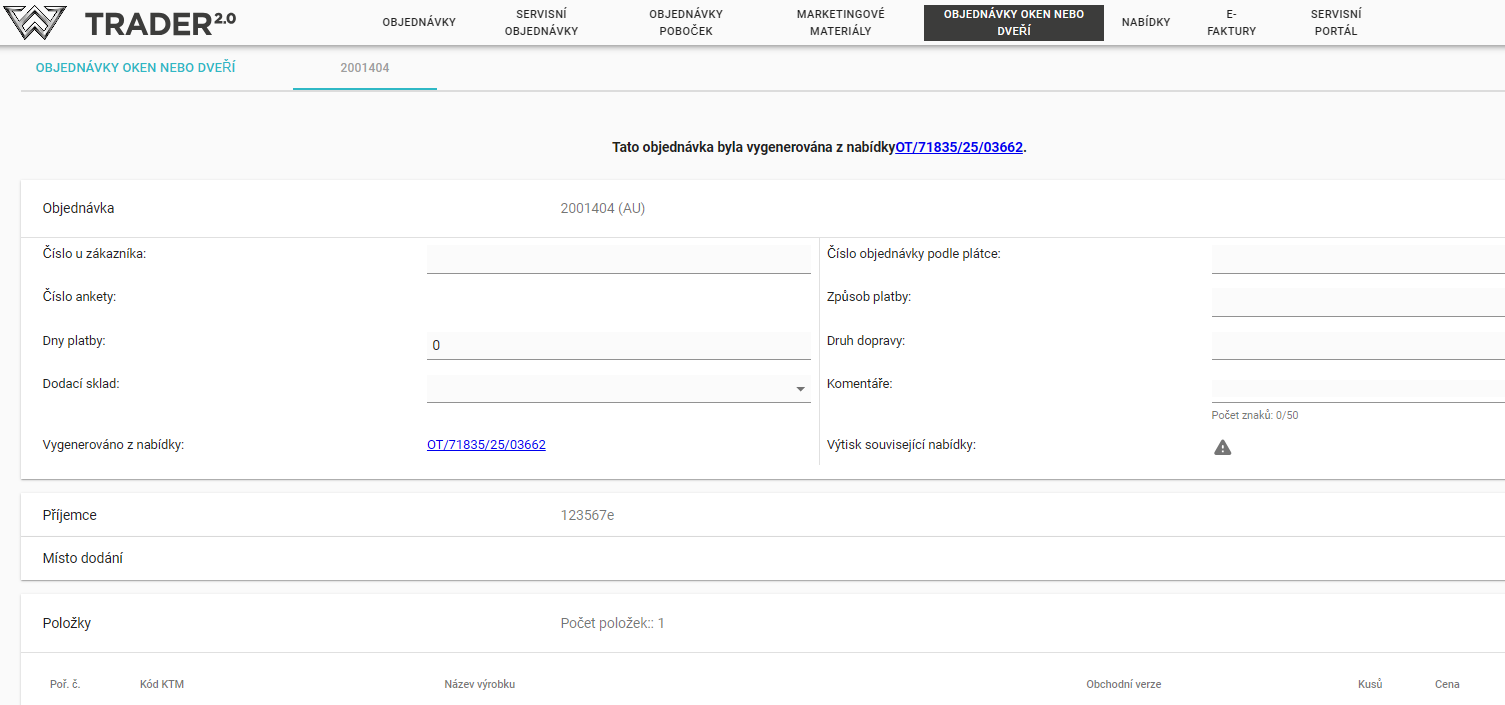
Task: Open the Vygenerováno z nabídky offer link
Action: 486,445
